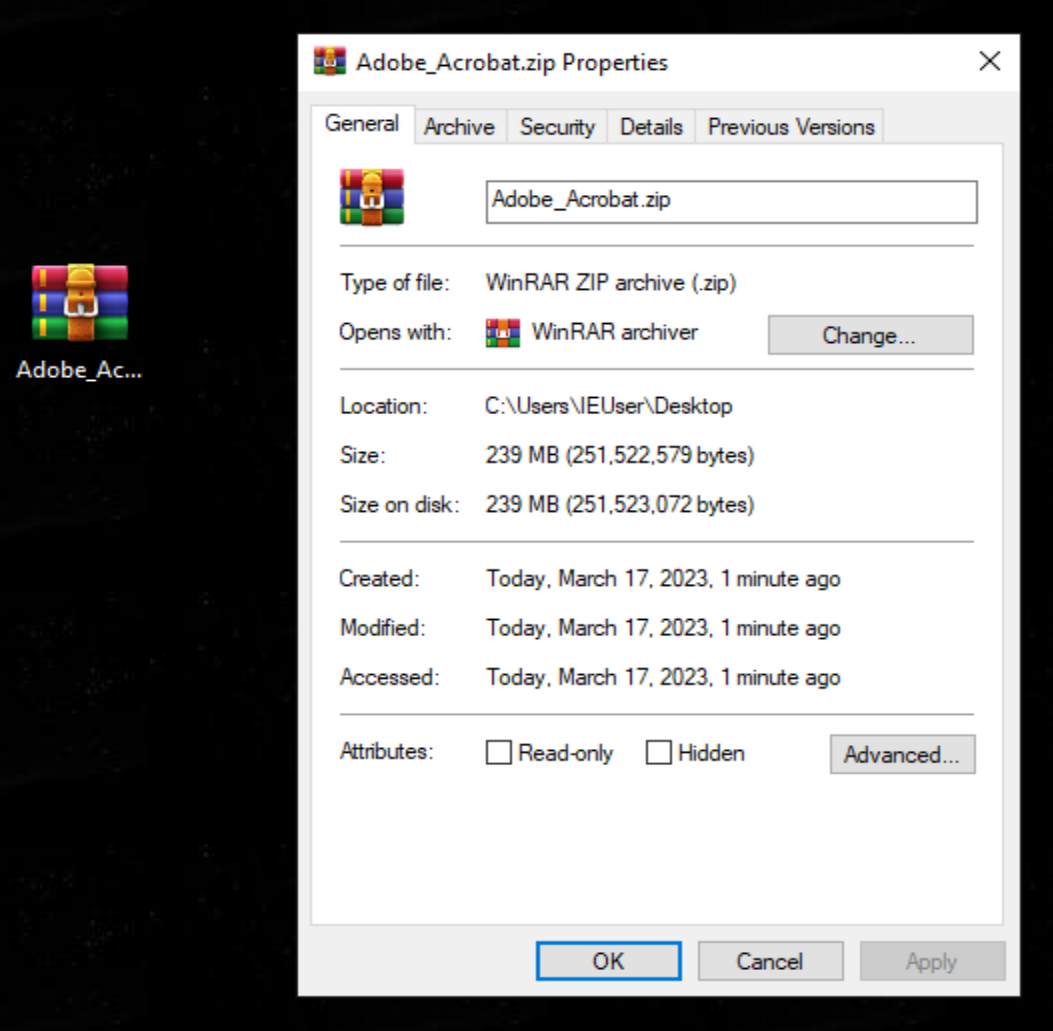1053x1031 pixels.
Task: Open the Advanced attributes dialog
Action: click(902, 754)
